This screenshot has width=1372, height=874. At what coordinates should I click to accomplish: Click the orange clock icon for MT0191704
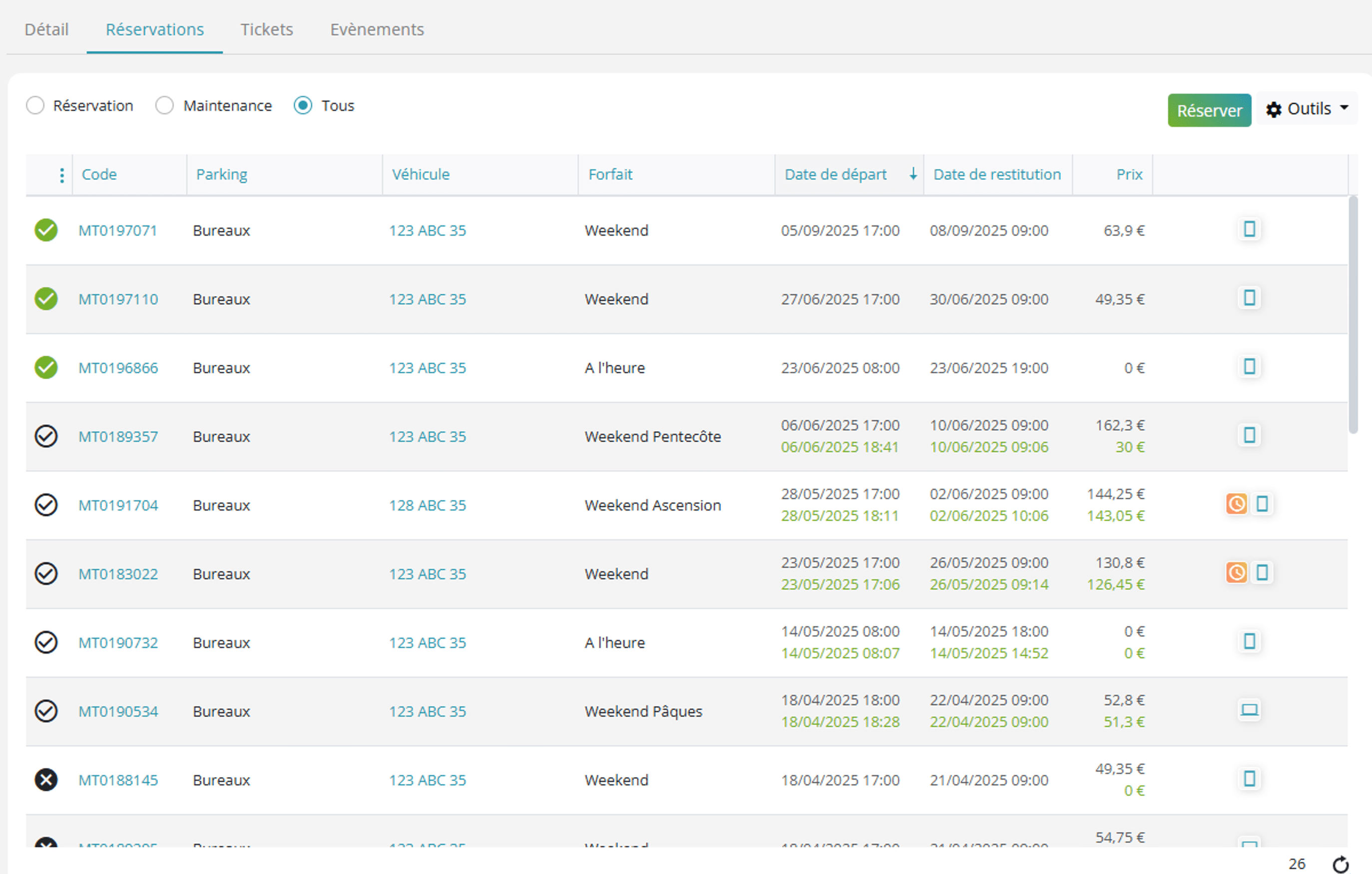tap(1236, 504)
